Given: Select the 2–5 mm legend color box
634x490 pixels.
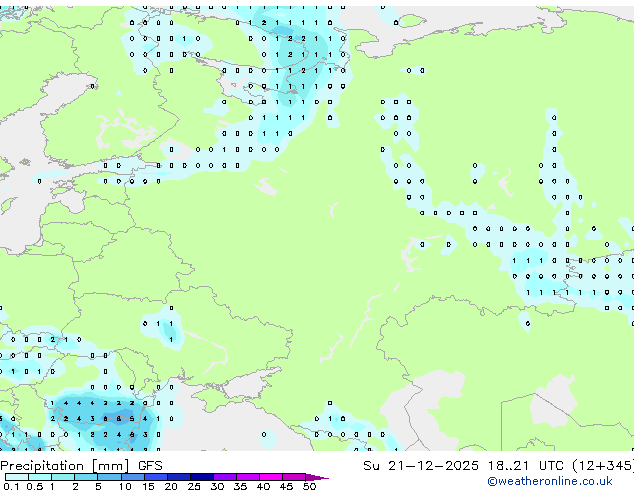Looking at the screenshot, I should coord(86,477).
